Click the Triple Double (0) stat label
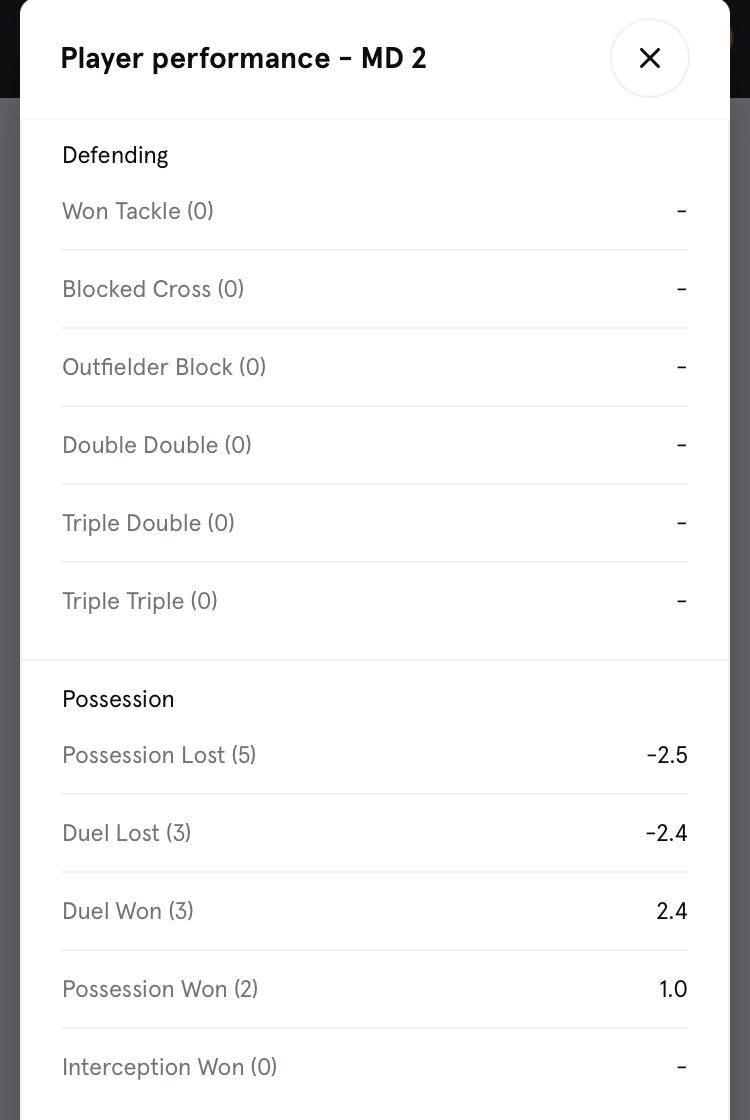The height and width of the screenshot is (1120, 750). [148, 523]
